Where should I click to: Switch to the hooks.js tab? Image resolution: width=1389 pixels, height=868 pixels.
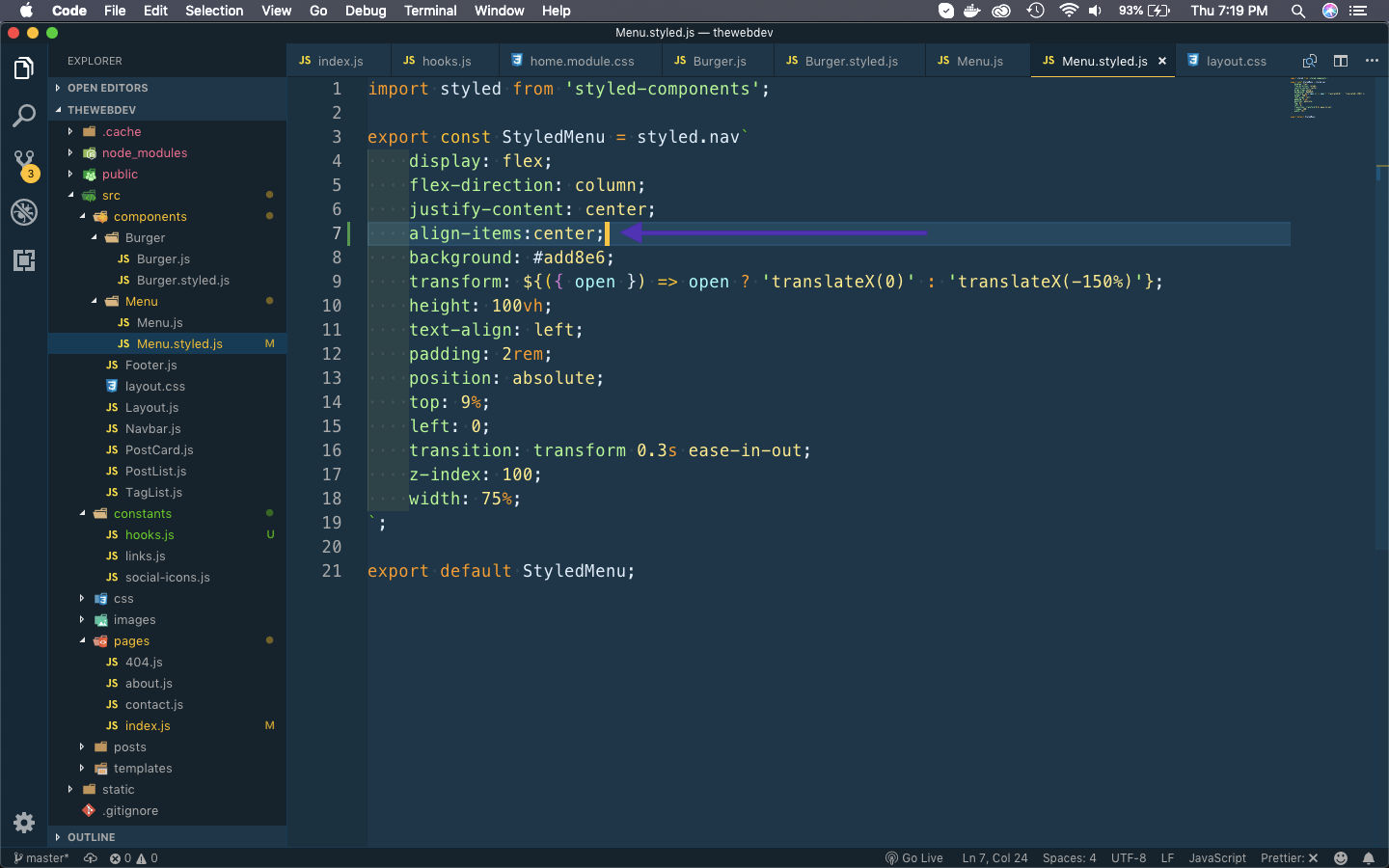click(x=445, y=61)
